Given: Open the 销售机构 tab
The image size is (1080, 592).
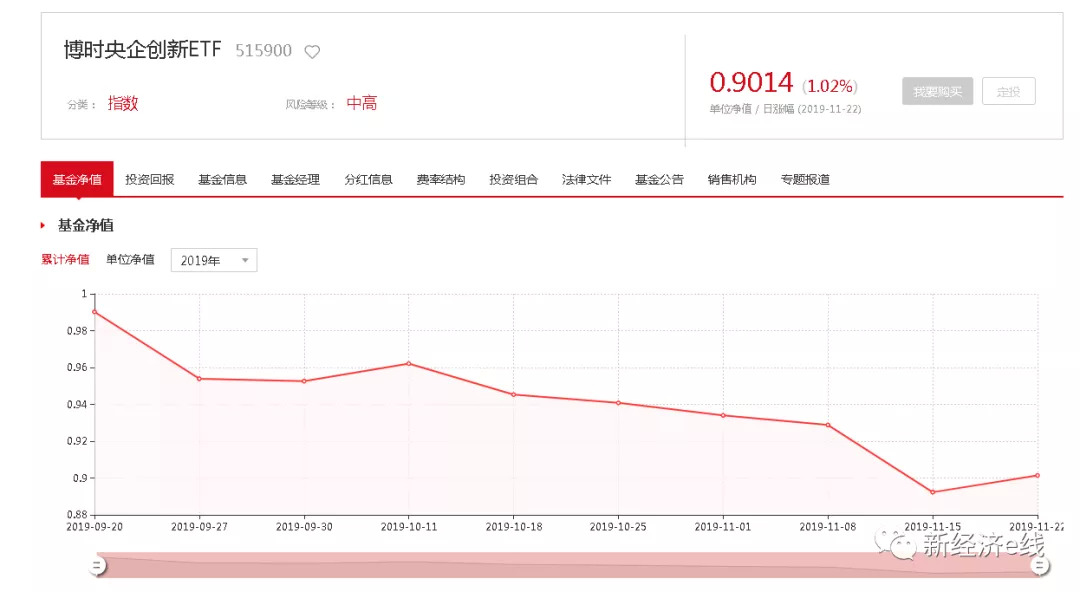Looking at the screenshot, I should [x=732, y=179].
